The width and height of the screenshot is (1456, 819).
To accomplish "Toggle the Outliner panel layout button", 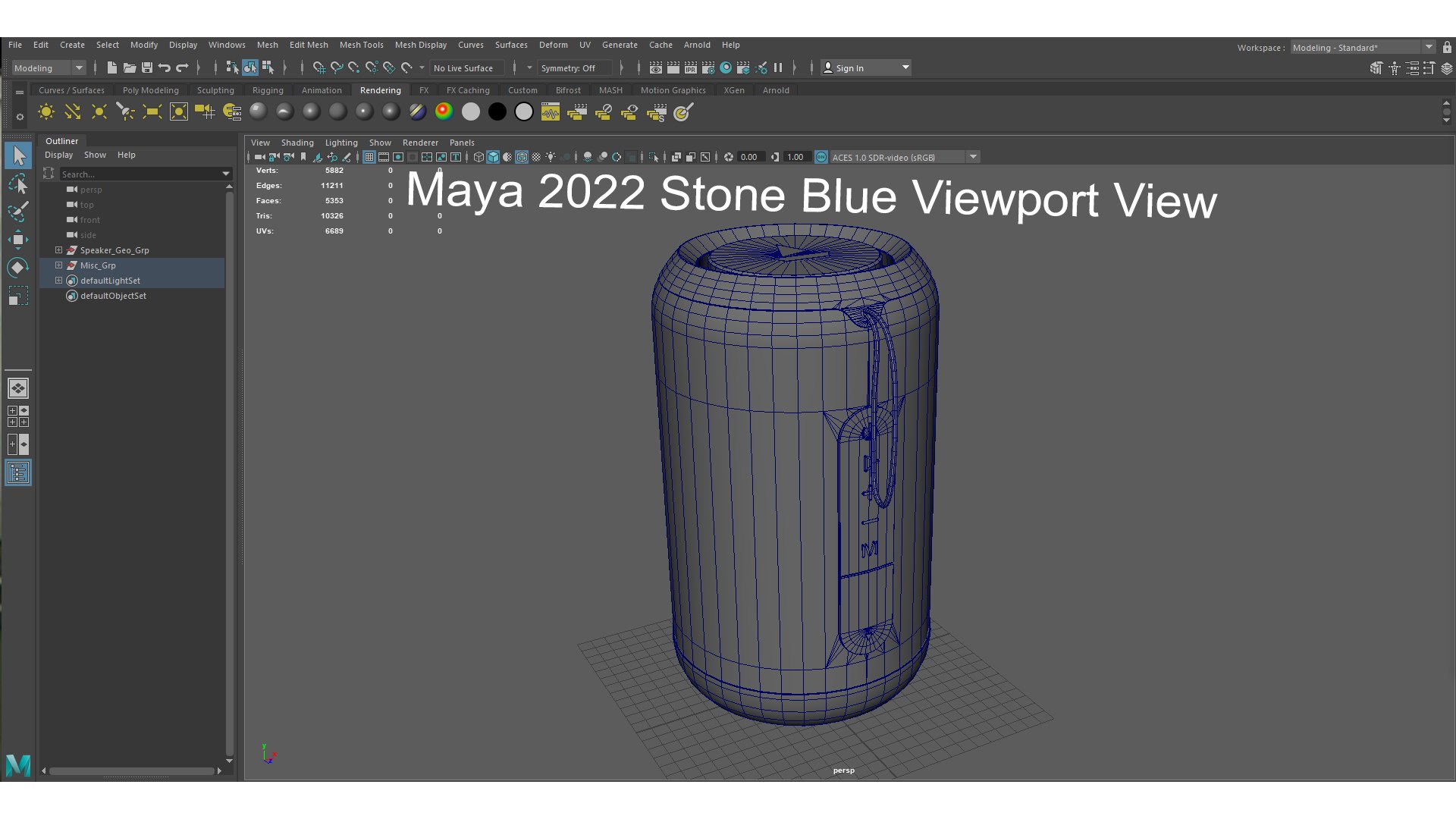I will tap(18, 473).
